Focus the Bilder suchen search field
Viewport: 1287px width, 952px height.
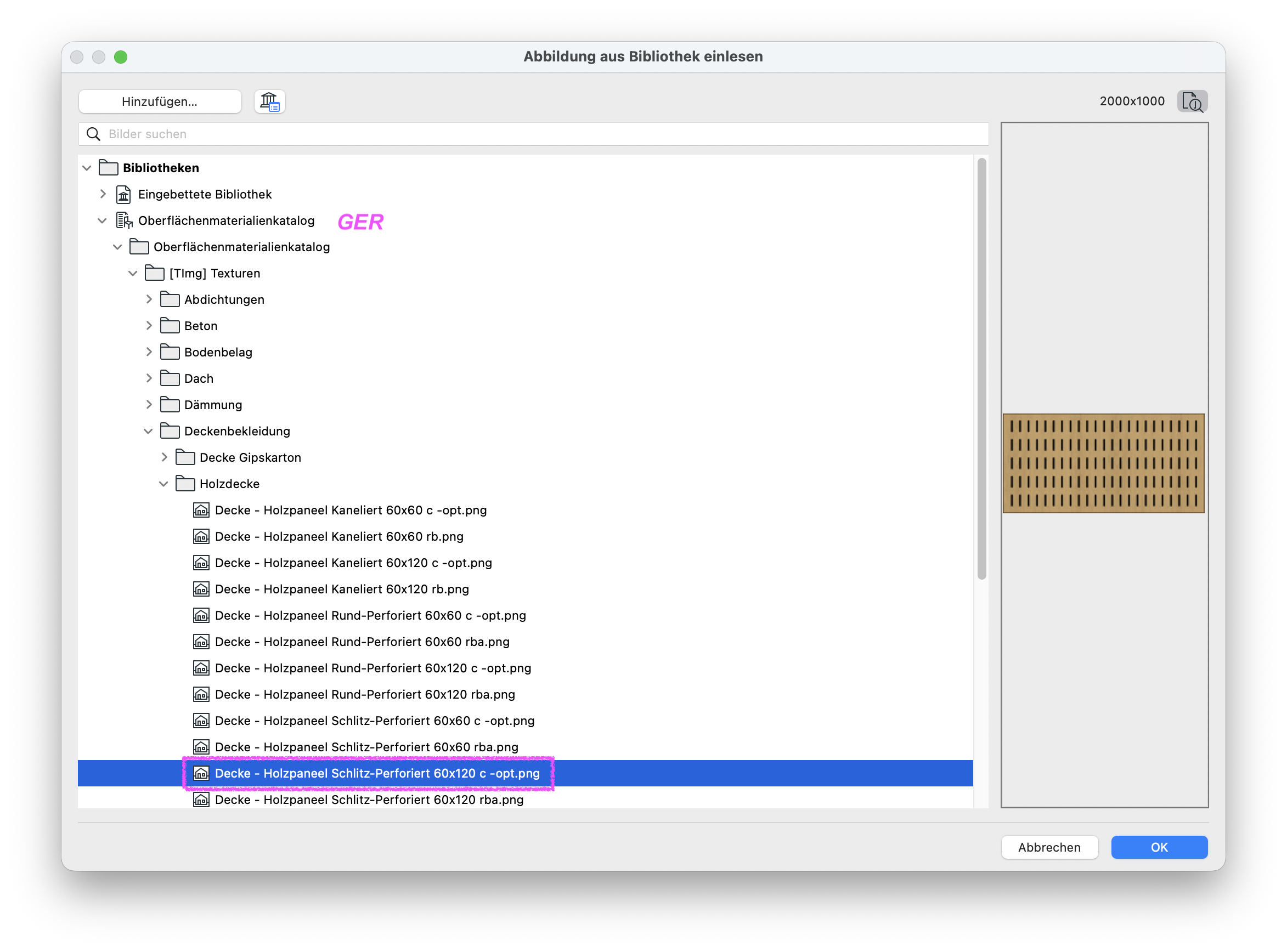[x=533, y=134]
